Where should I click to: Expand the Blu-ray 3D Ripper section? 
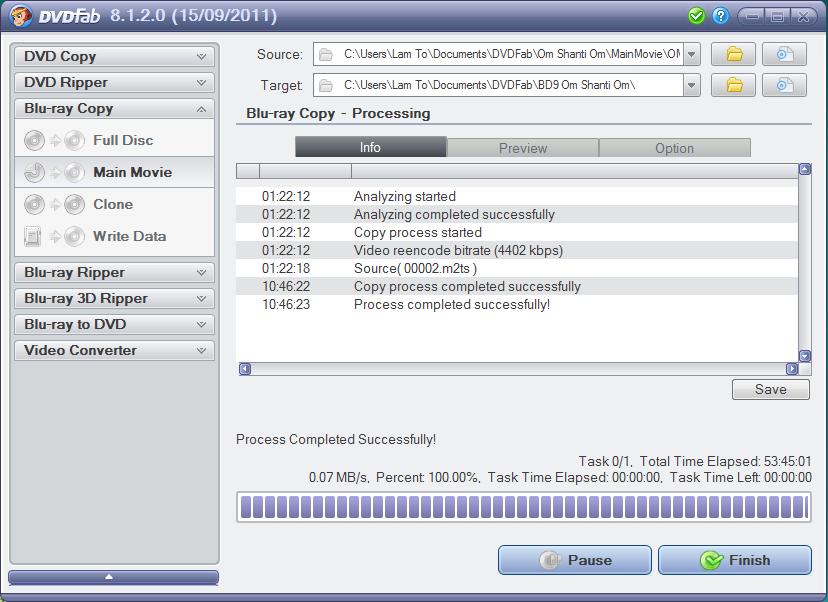coord(115,298)
